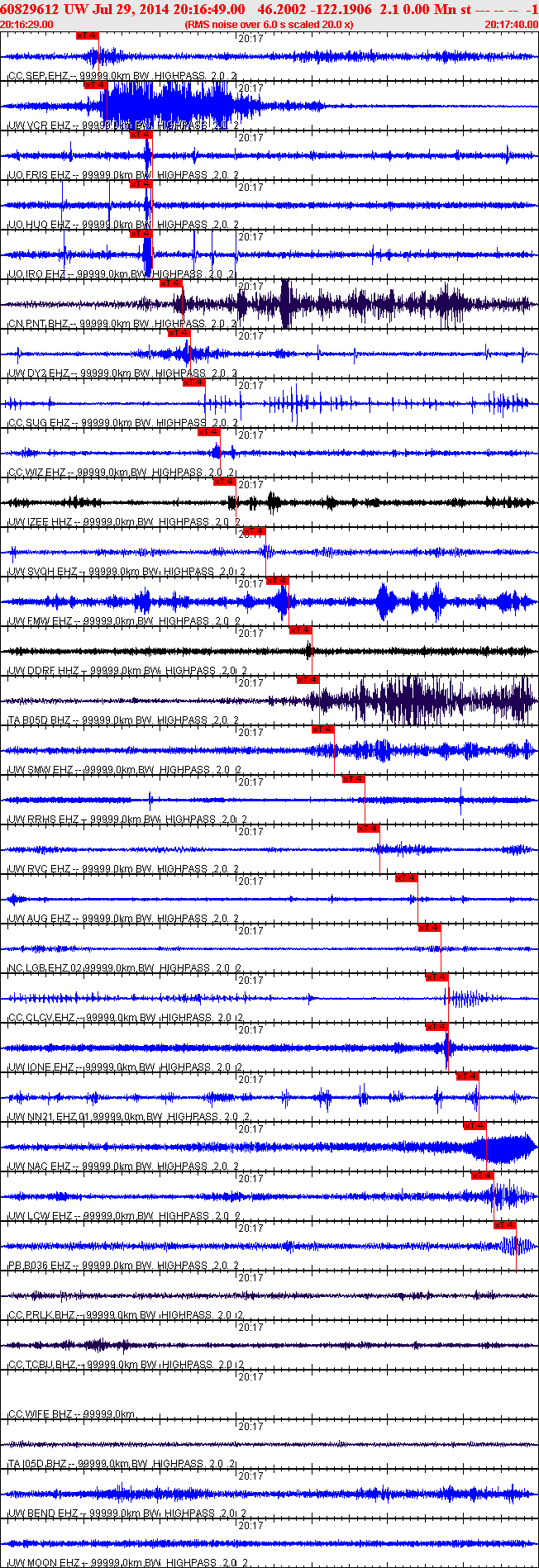This screenshot has height=1568, width=539.
Task: Click the red pick marker on CC.SEP.EHZ trace
Action: [87, 36]
